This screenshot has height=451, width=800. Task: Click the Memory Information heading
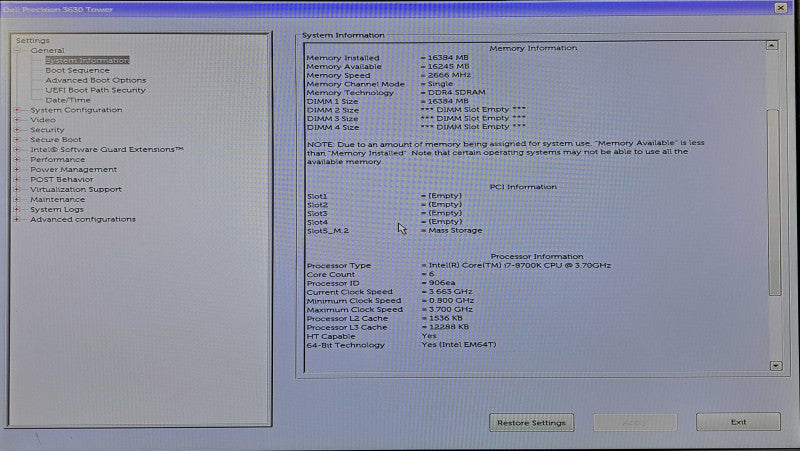pos(533,48)
